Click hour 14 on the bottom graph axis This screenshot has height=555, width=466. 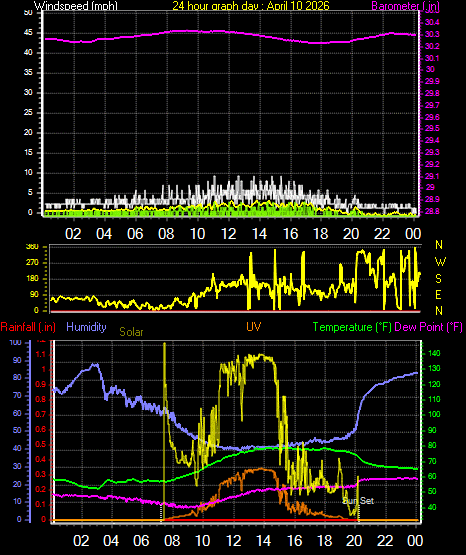264,541
